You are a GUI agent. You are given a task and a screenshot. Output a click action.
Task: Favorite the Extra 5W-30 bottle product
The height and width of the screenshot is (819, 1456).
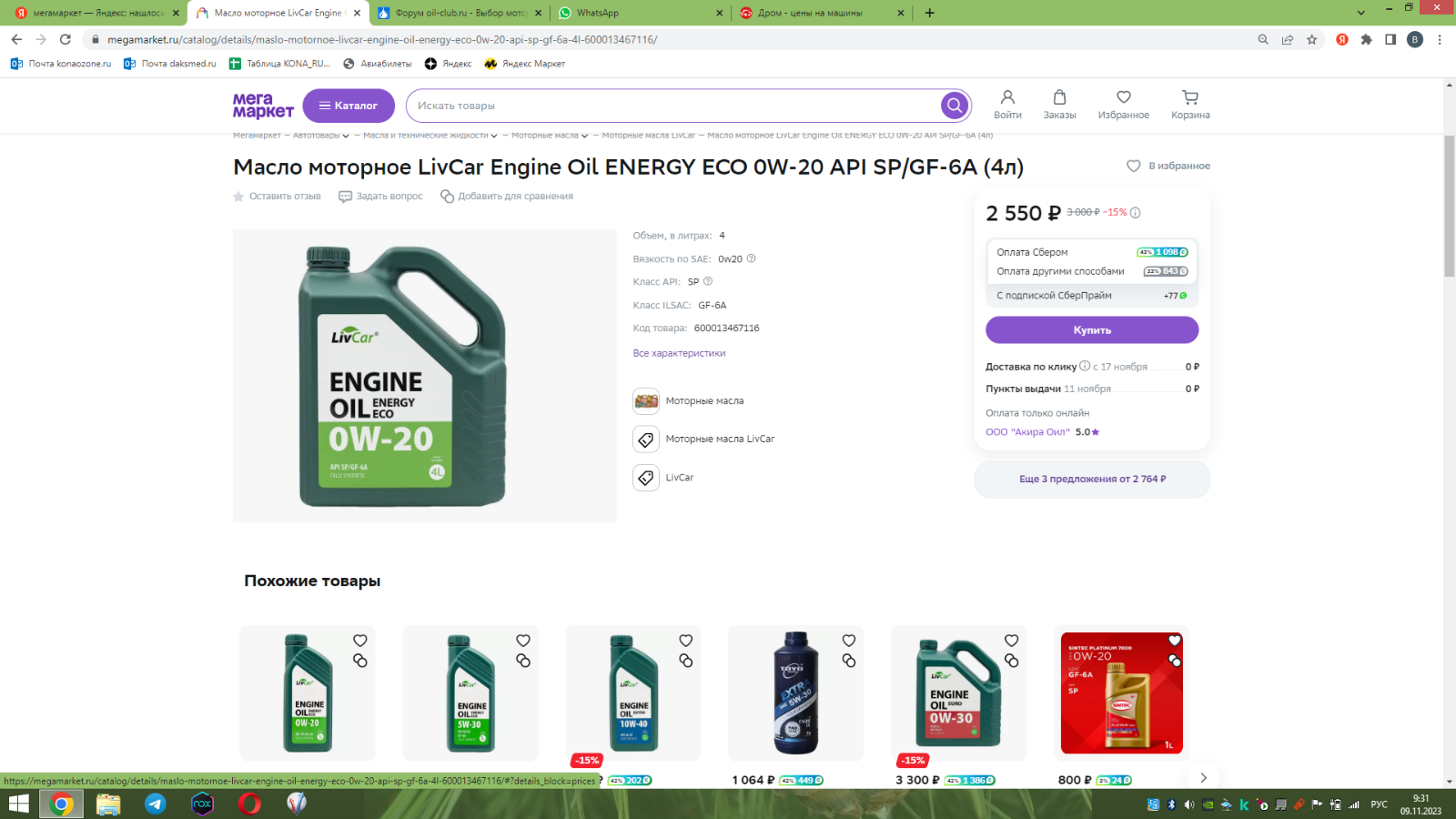tap(849, 641)
